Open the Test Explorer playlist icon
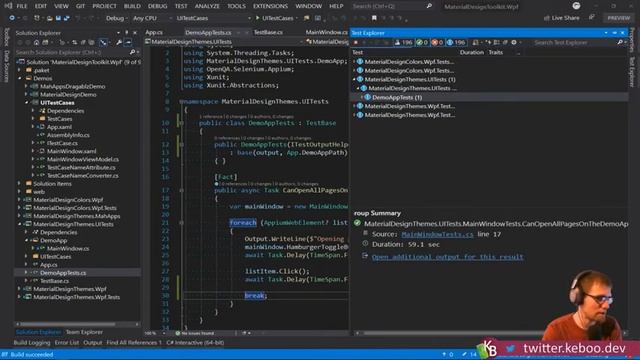The height and width of the screenshot is (360, 640). [476, 42]
